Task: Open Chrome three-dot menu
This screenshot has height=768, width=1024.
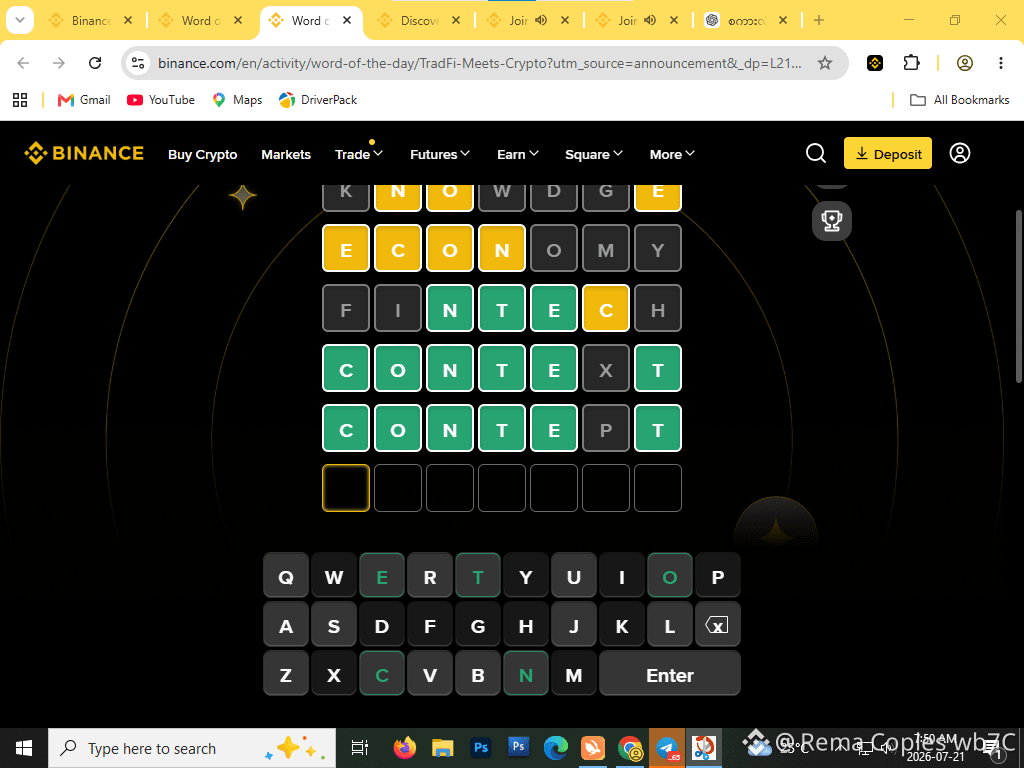Action: point(1000,63)
